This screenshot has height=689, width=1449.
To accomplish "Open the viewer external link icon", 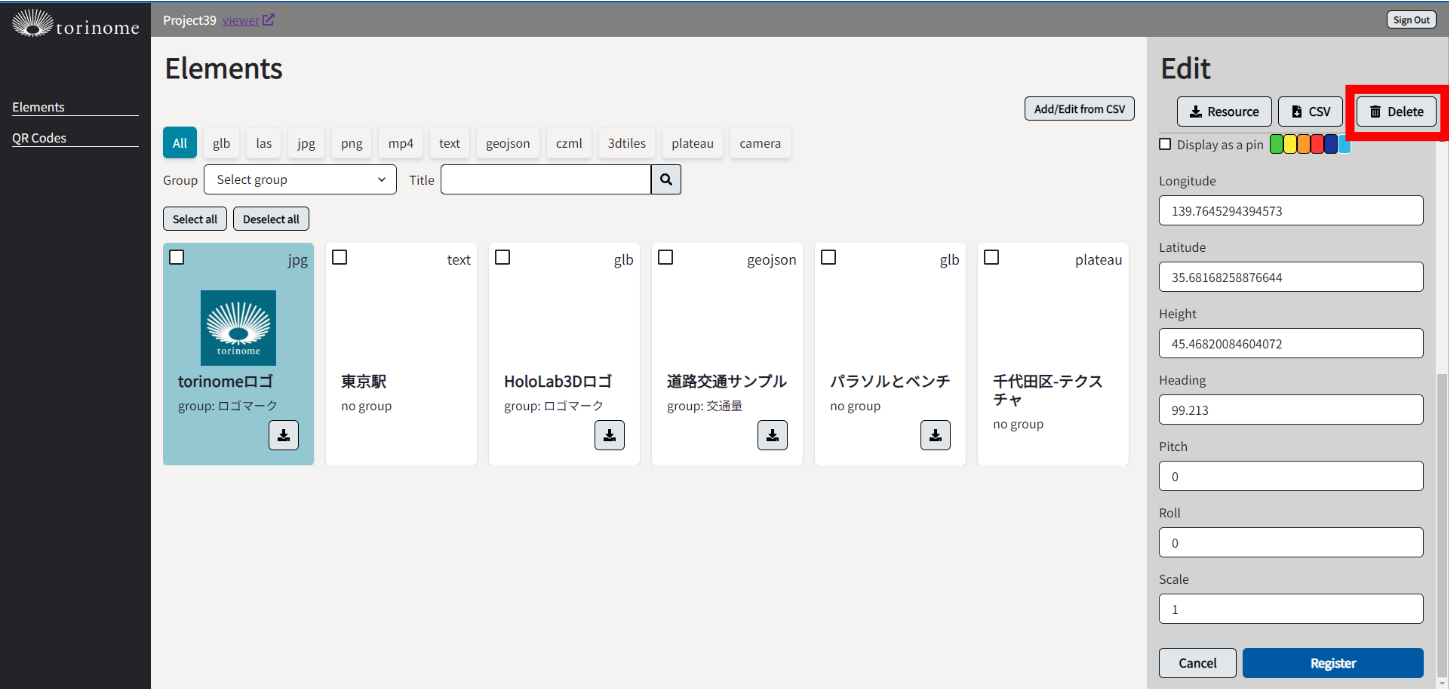I will click(x=268, y=19).
